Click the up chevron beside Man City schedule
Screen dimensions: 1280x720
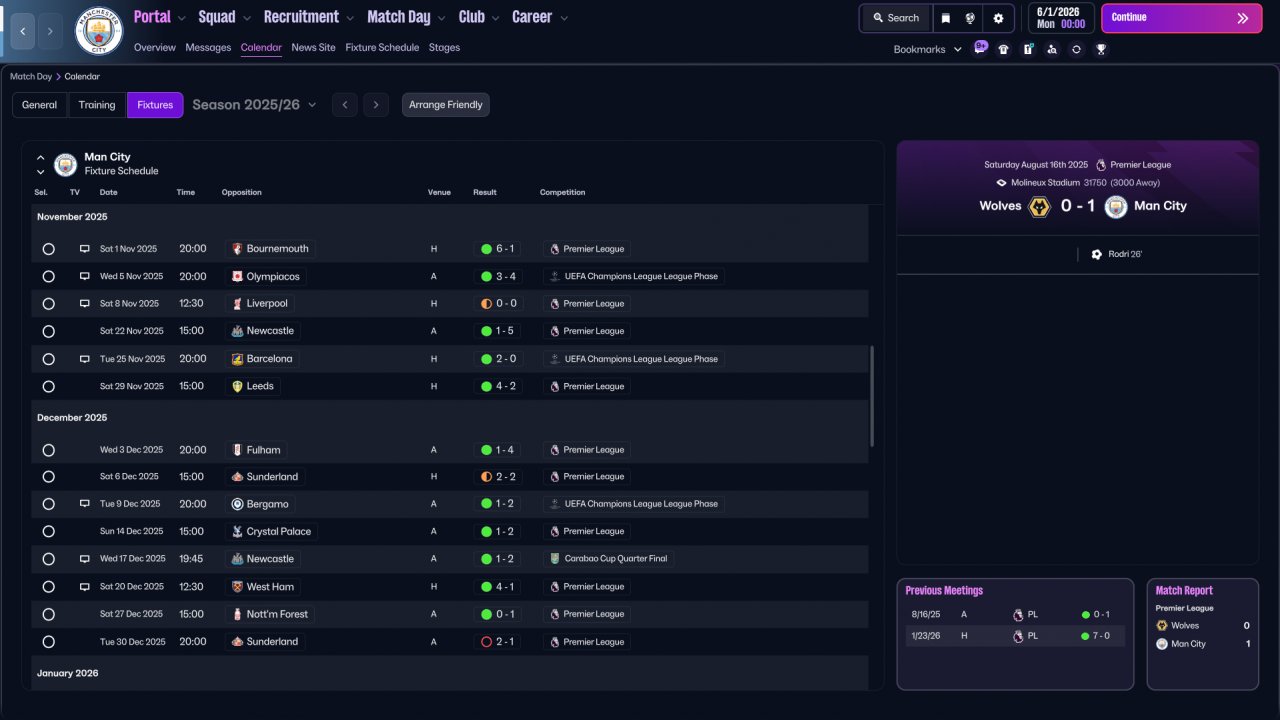pos(41,158)
